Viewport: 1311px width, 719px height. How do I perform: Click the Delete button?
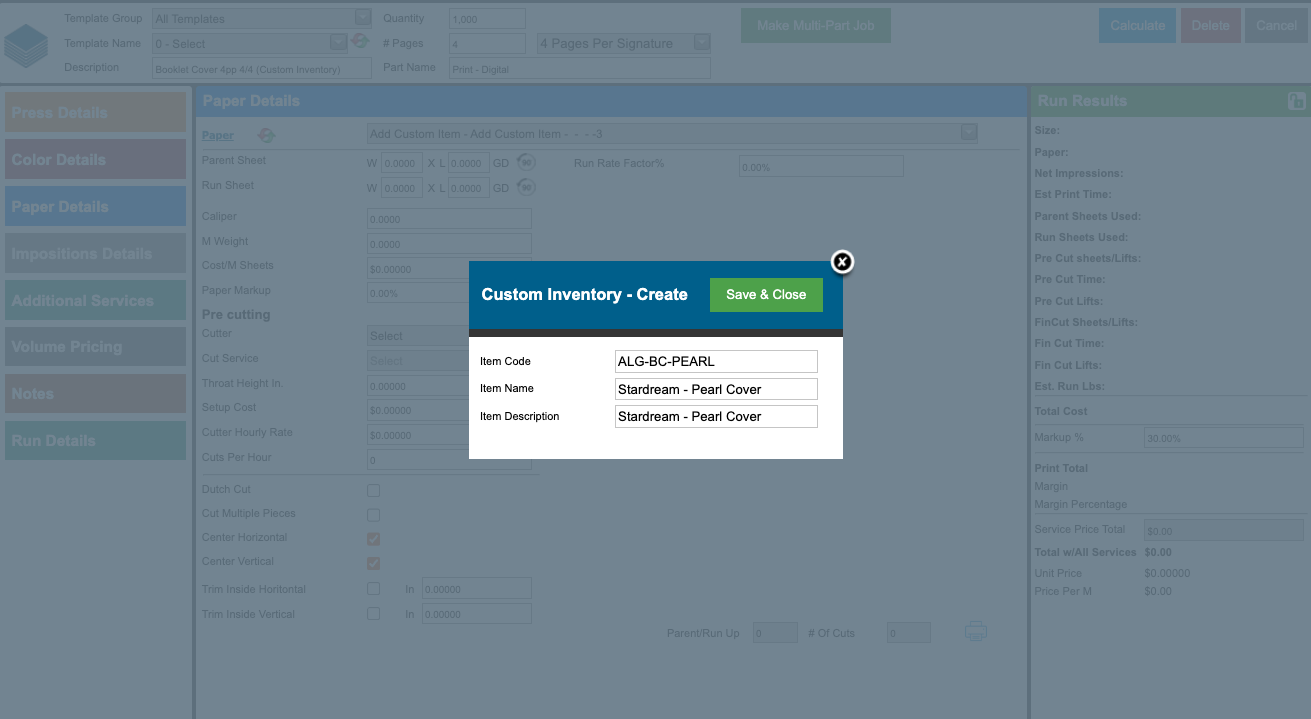[x=1211, y=26]
